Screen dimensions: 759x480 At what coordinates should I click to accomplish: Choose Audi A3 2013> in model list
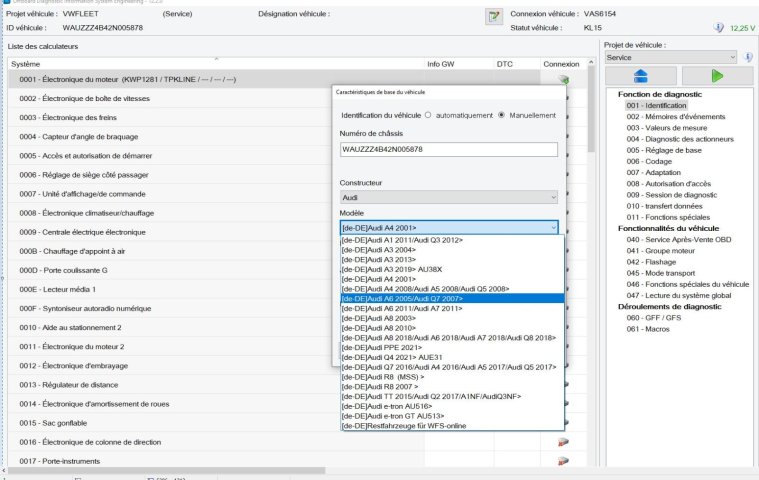453,259
